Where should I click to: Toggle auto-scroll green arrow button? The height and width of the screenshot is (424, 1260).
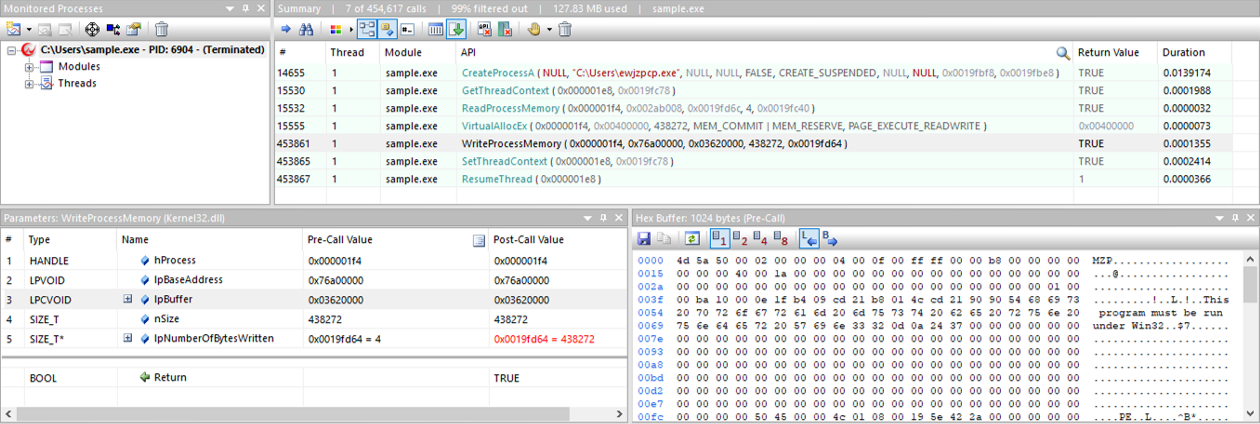pos(456,30)
